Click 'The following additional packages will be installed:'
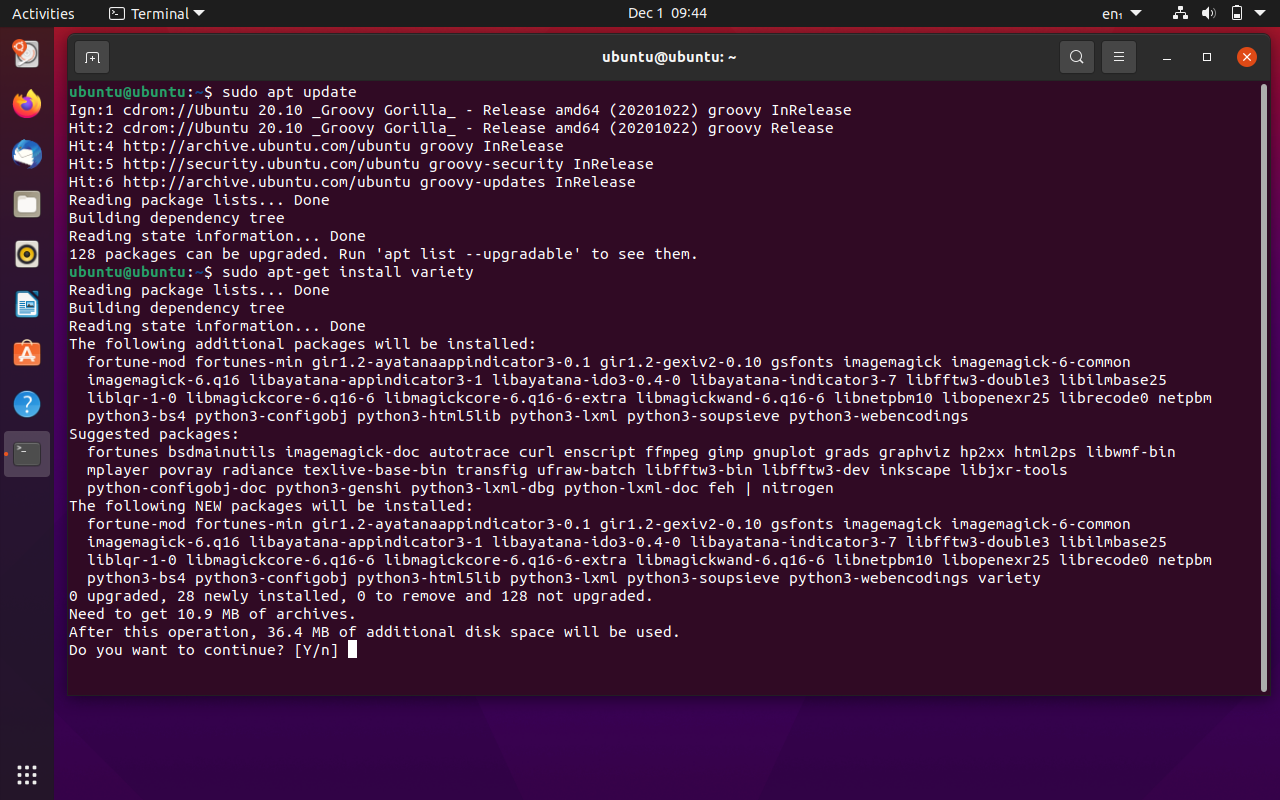Image resolution: width=1280 pixels, height=800 pixels. pos(302,344)
